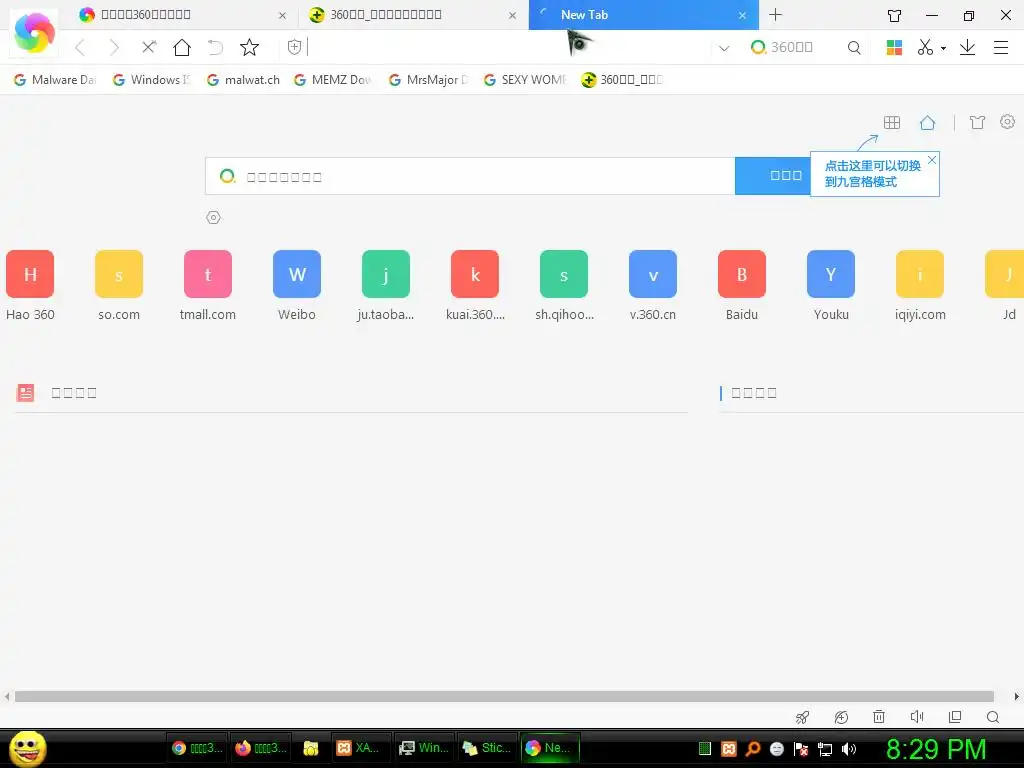Go forward with the forward arrow
The width and height of the screenshot is (1024, 768).
114,48
